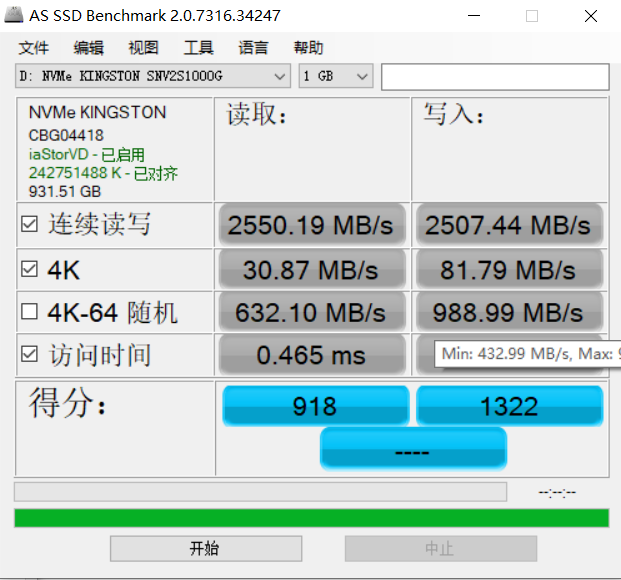
Task: Click the total score box showing ----
Action: 413,449
